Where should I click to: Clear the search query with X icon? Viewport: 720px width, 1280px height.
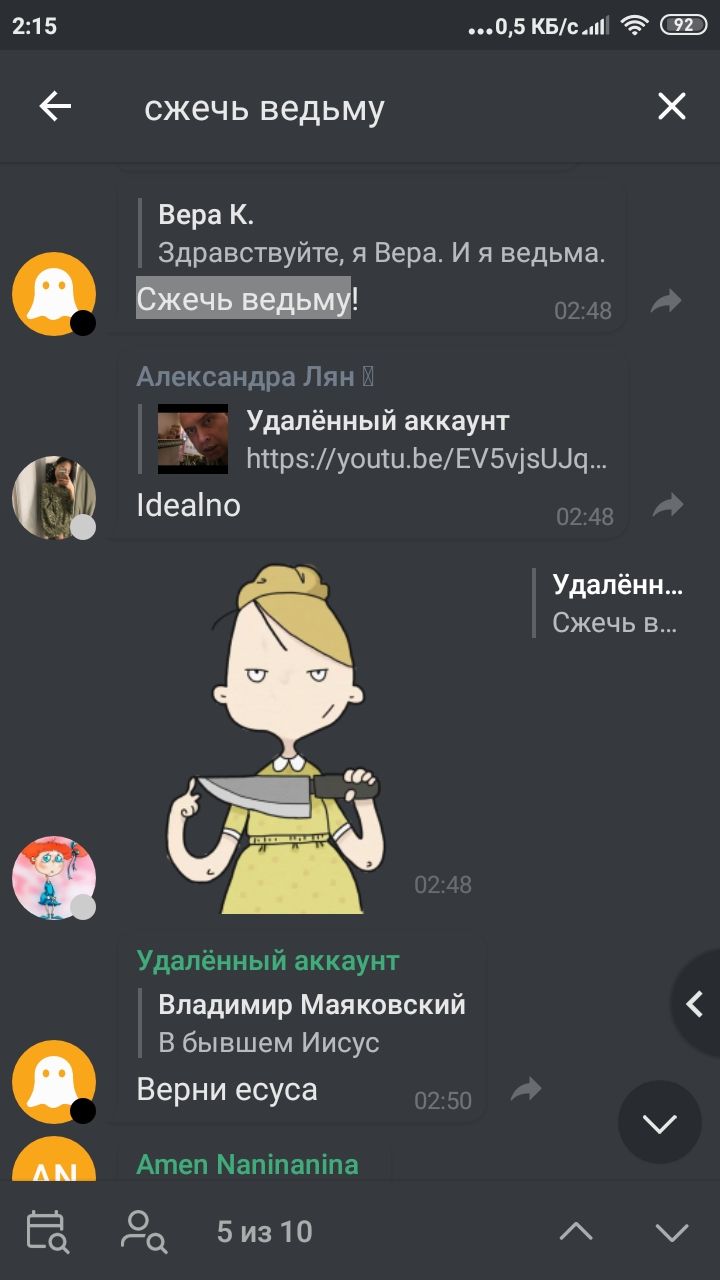(x=671, y=107)
